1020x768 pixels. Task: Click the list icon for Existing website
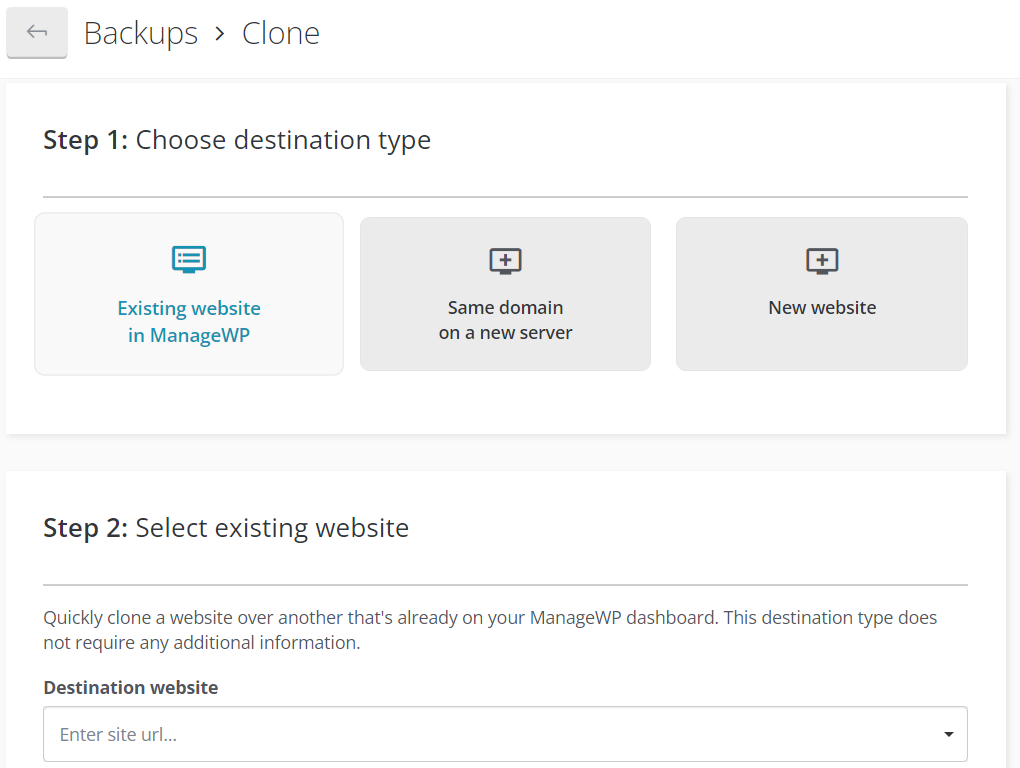189,259
